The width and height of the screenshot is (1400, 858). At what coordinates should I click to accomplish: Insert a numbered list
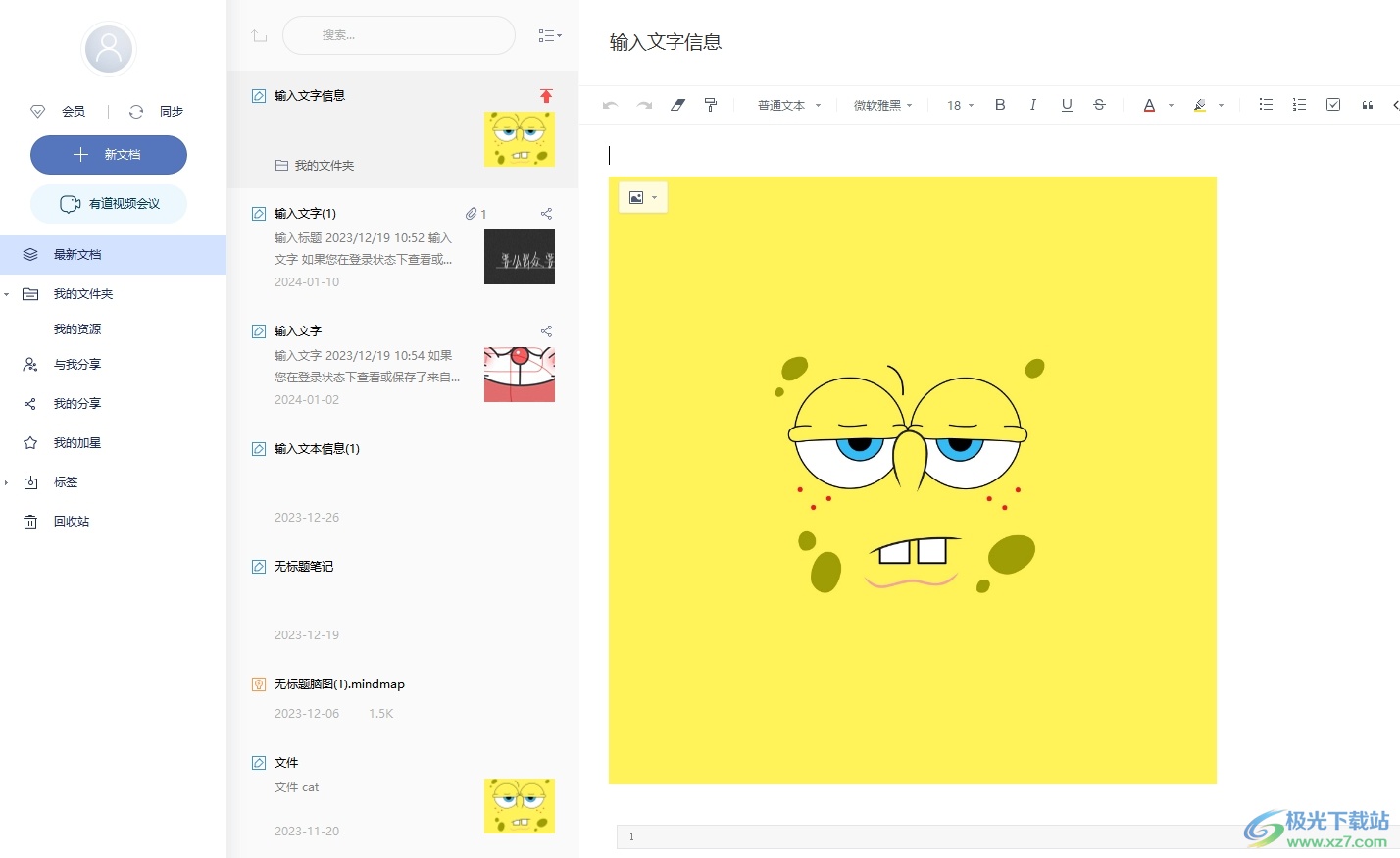tap(1299, 105)
